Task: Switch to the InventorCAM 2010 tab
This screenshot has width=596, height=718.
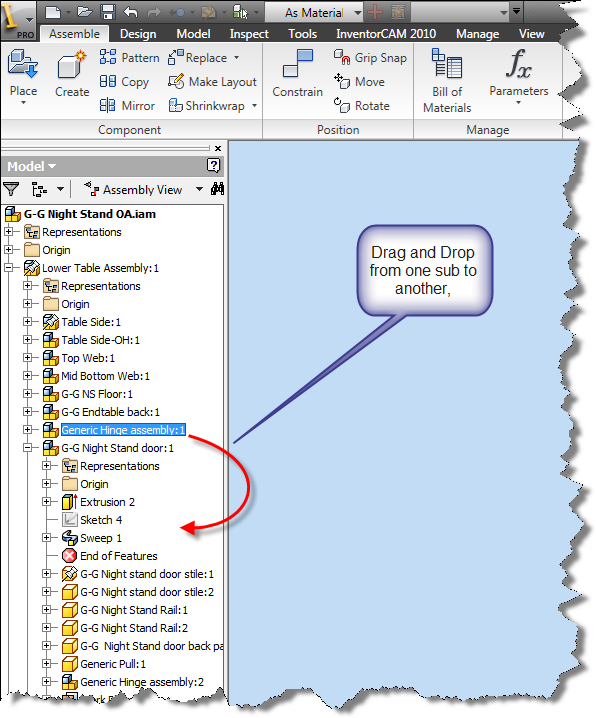Action: point(386,34)
